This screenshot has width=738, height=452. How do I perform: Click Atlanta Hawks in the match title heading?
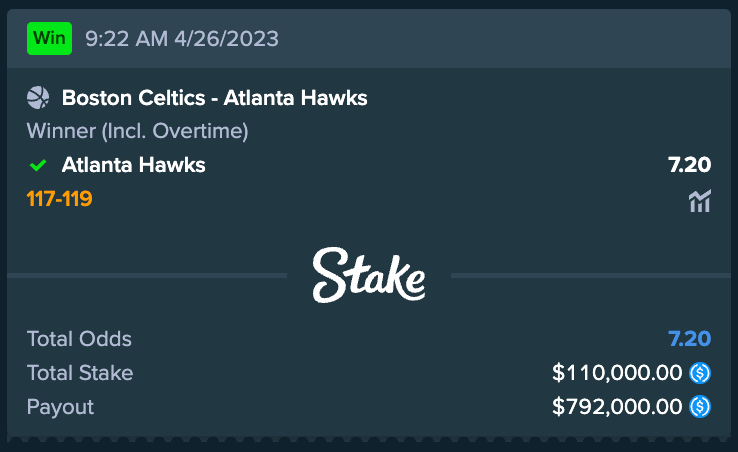pyautogui.click(x=295, y=98)
